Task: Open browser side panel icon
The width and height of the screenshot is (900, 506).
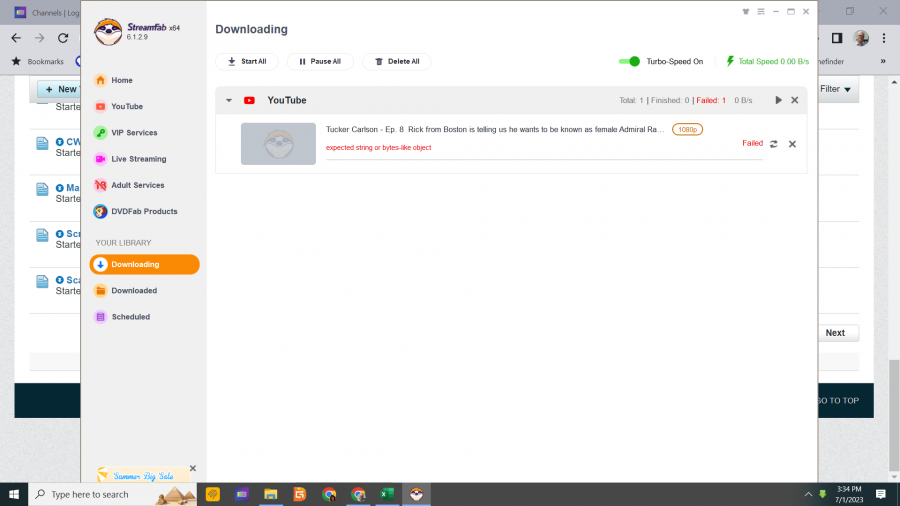Action: [837, 38]
